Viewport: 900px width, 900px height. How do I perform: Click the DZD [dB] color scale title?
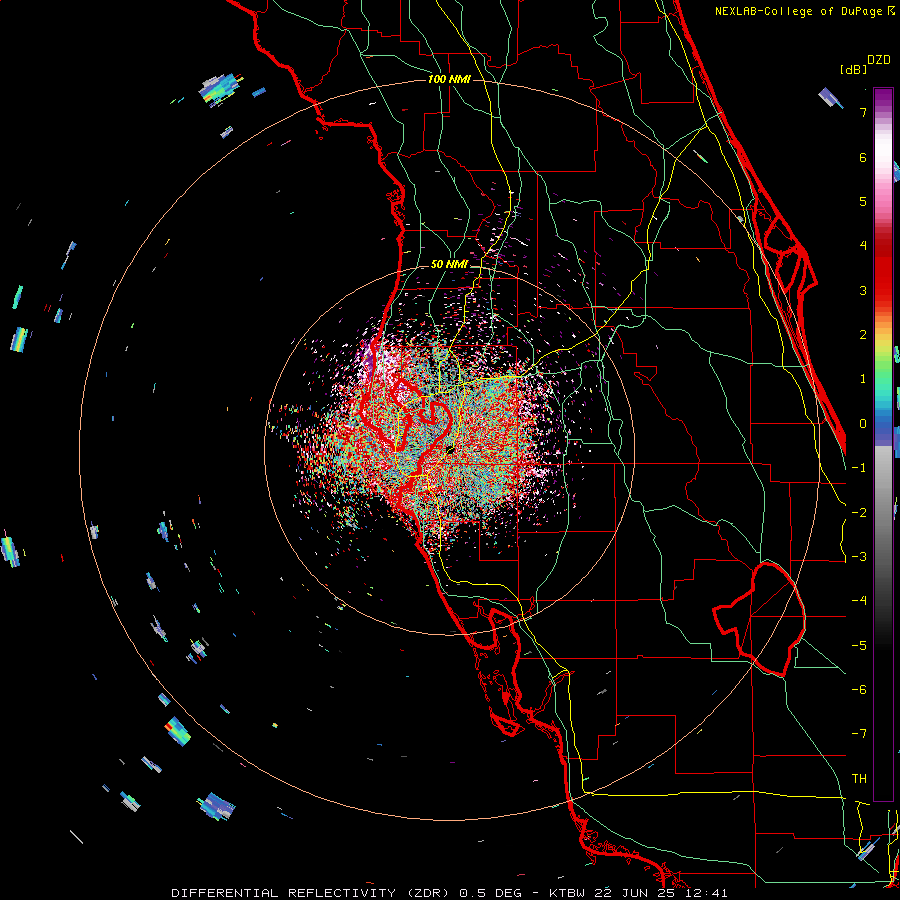865,64
